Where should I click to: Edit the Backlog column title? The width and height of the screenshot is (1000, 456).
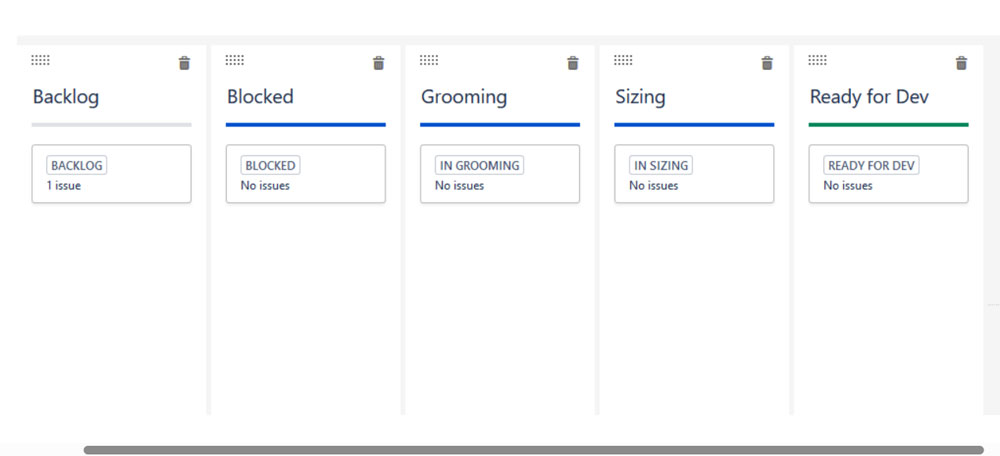[66, 97]
